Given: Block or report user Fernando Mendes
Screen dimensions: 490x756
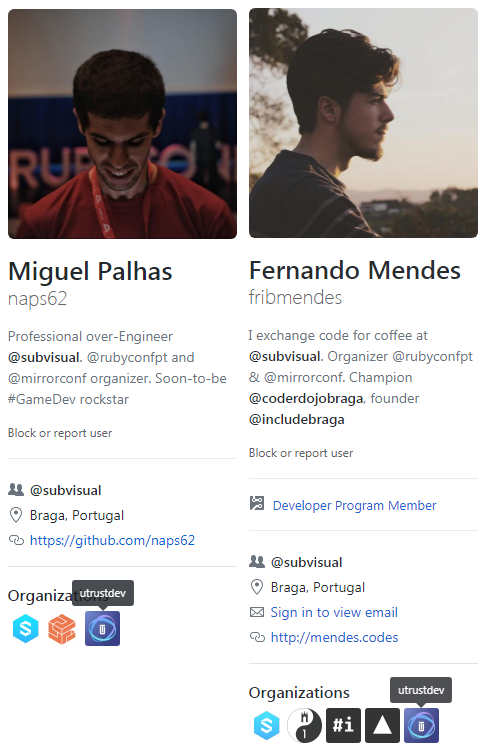Looking at the screenshot, I should click(x=301, y=453).
